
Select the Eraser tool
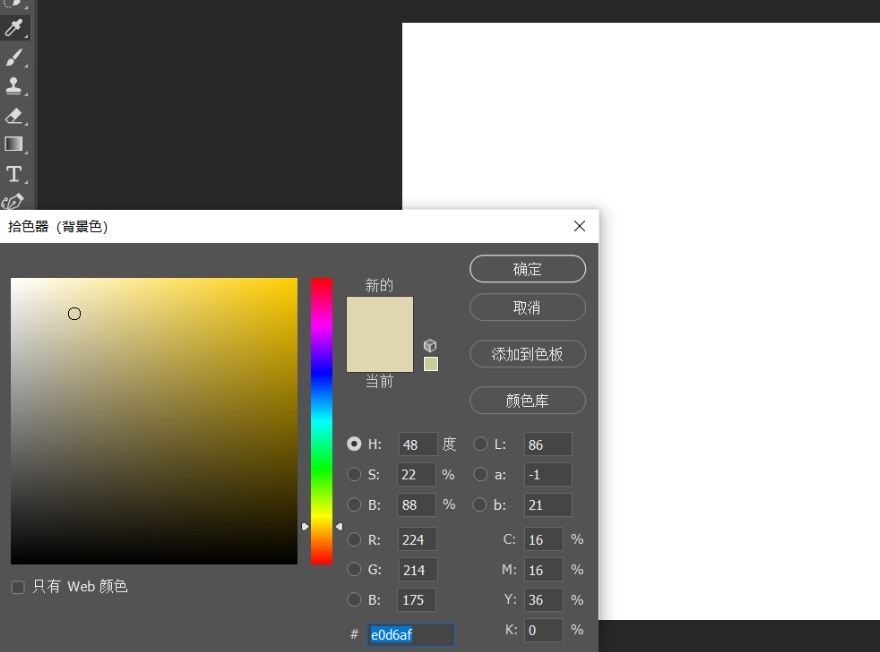click(x=15, y=115)
